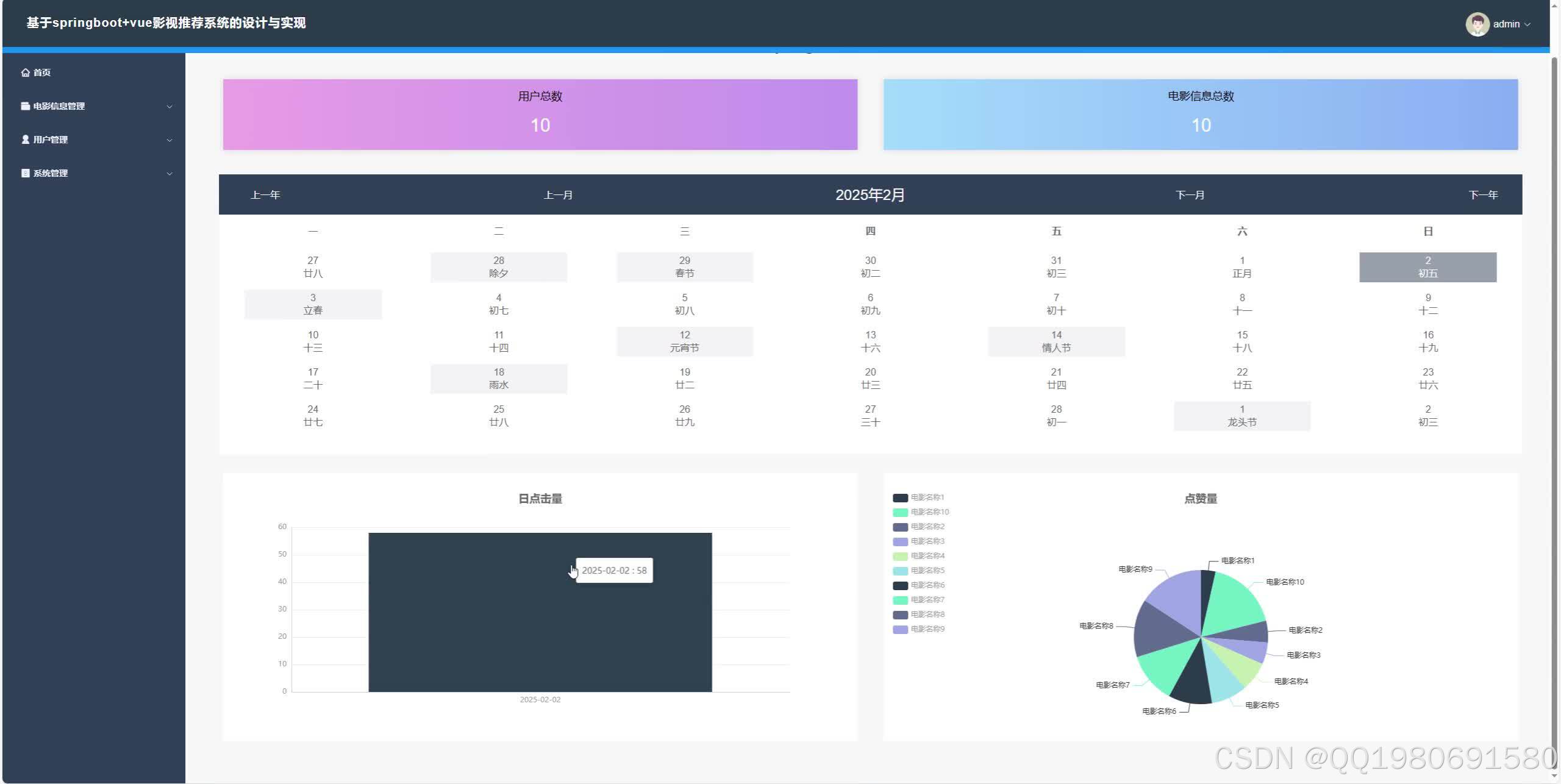1561x784 pixels.
Task: Click 下一月 next month button
Action: pos(1190,195)
